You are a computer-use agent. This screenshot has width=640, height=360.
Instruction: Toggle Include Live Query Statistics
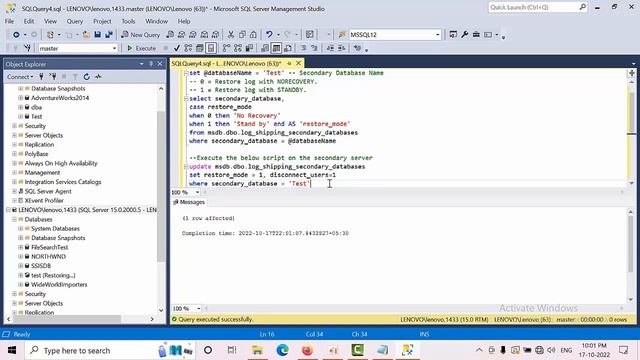(x=238, y=48)
